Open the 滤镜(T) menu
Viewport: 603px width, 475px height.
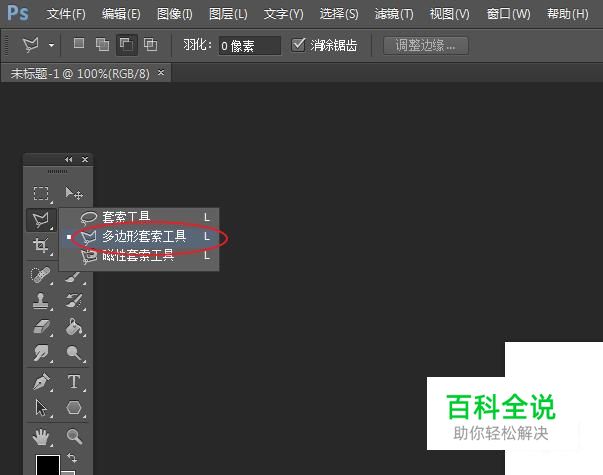click(394, 14)
